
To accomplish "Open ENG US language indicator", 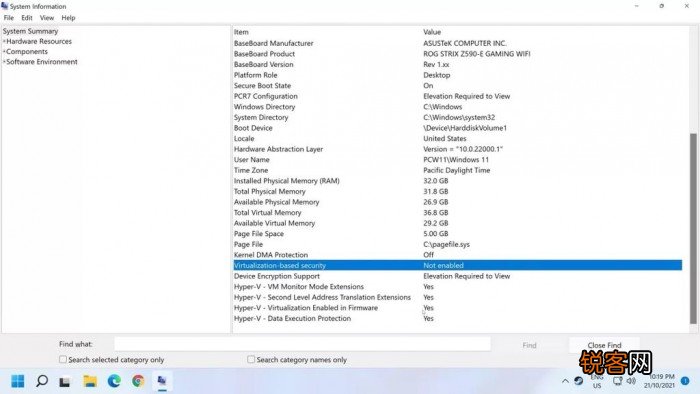I will 597,381.
